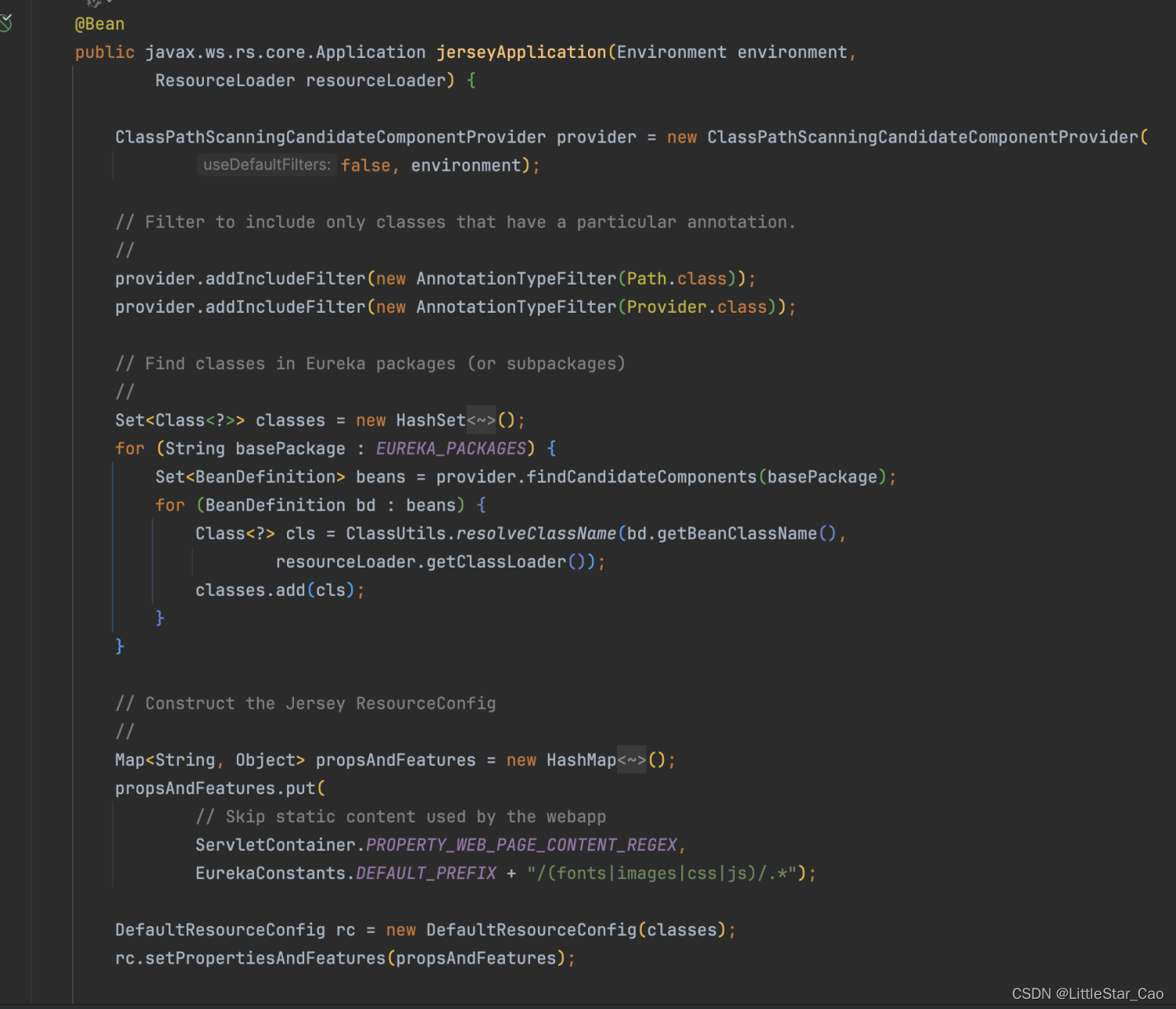Click javax.ws.rs.core.Application return type
This screenshot has height=1009, width=1176.
[x=285, y=53]
